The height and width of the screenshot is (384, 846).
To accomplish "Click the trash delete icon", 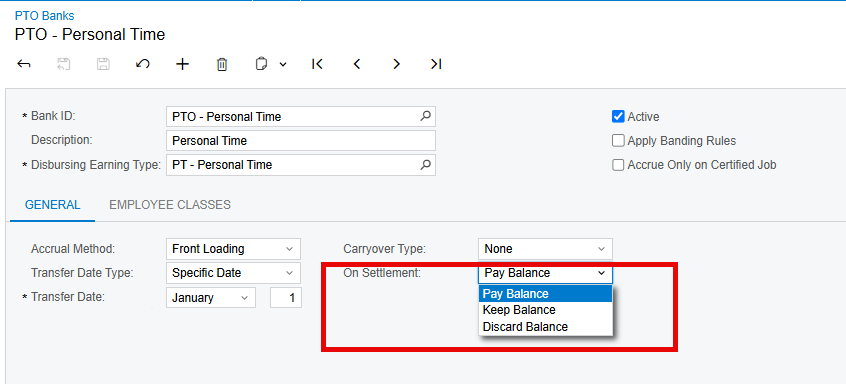I will click(x=222, y=64).
